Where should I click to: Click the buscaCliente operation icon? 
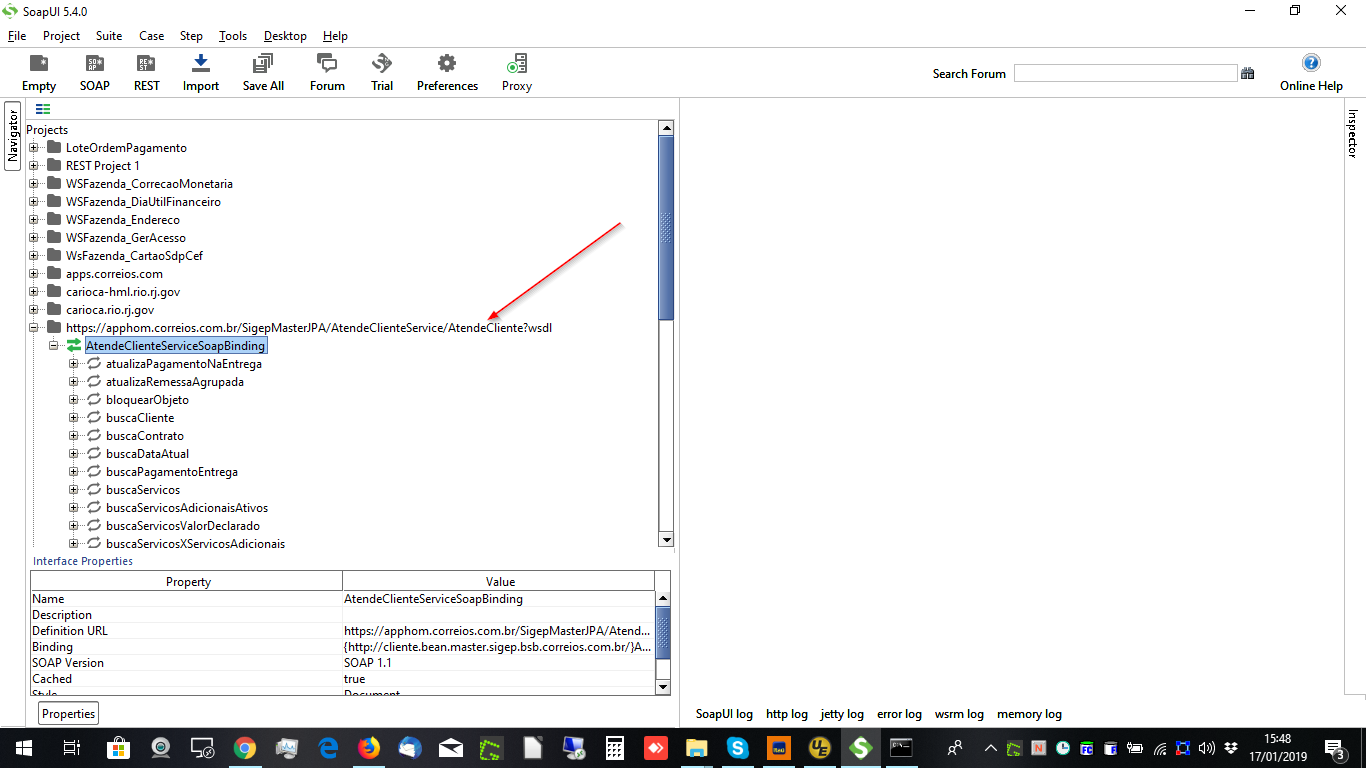[94, 418]
